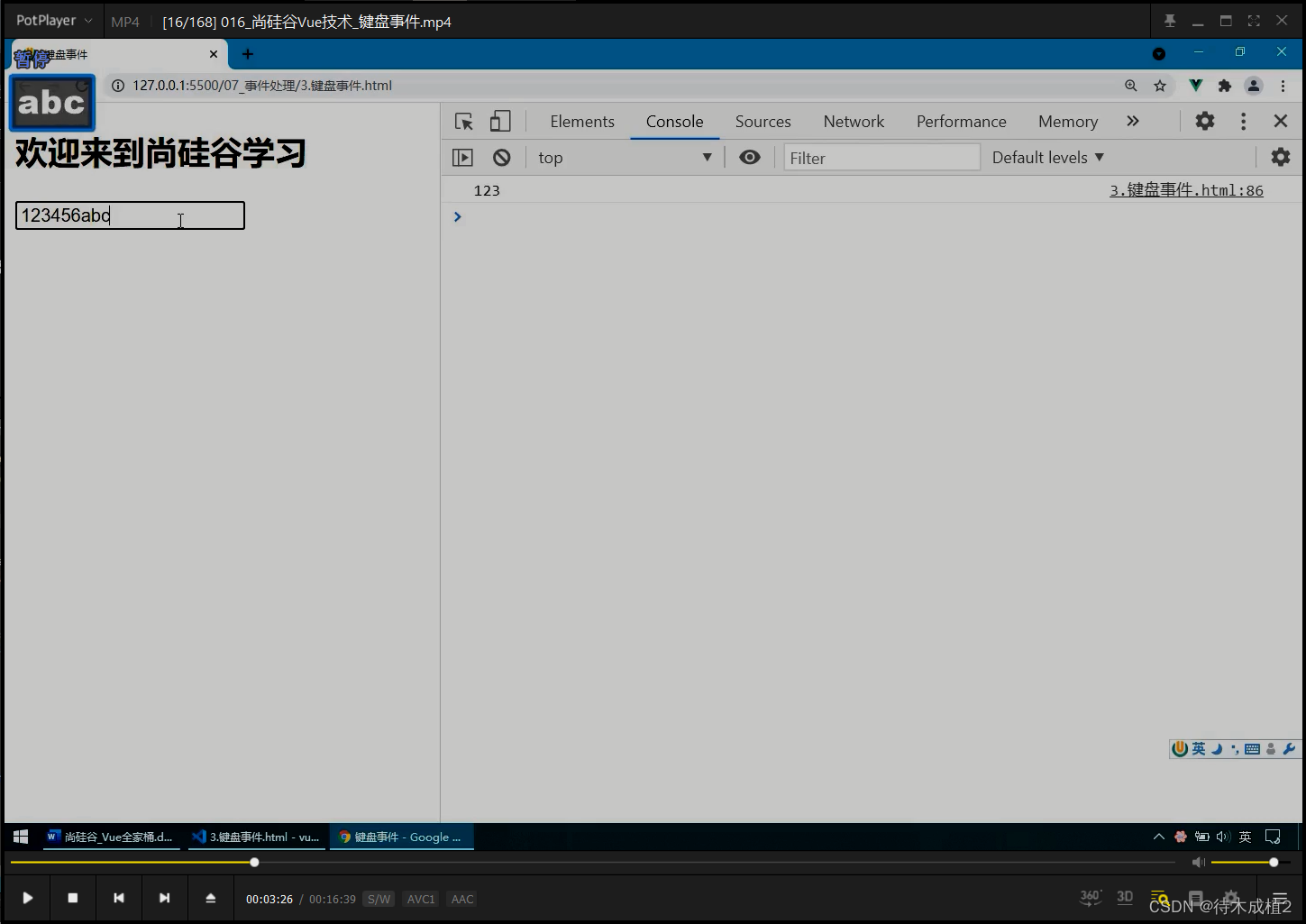The width and height of the screenshot is (1306, 924).
Task: Click the PotPlayer seek bar handle
Action: (255, 863)
